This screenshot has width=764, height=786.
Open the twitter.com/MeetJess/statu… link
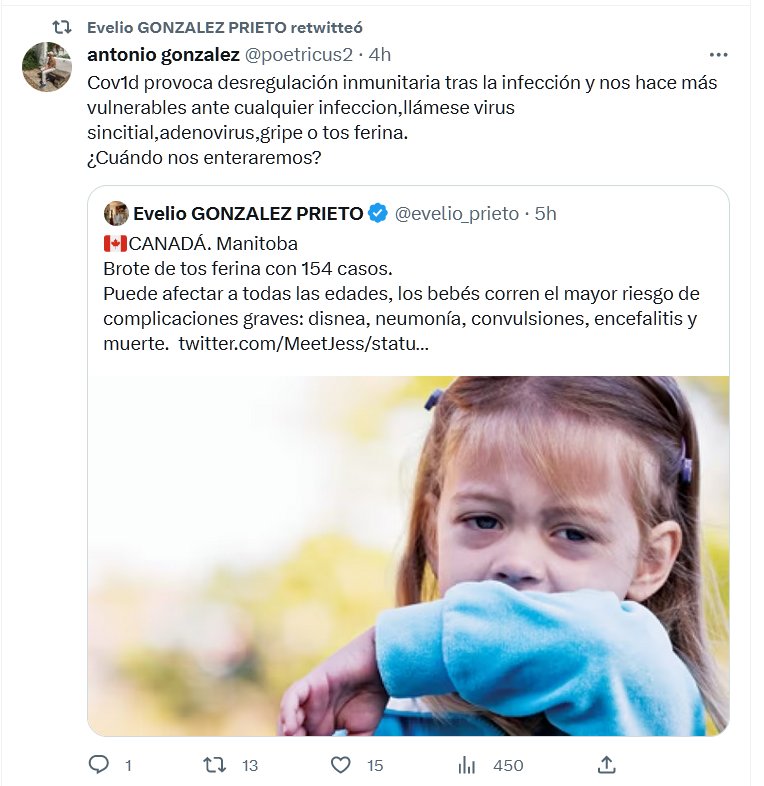point(305,344)
